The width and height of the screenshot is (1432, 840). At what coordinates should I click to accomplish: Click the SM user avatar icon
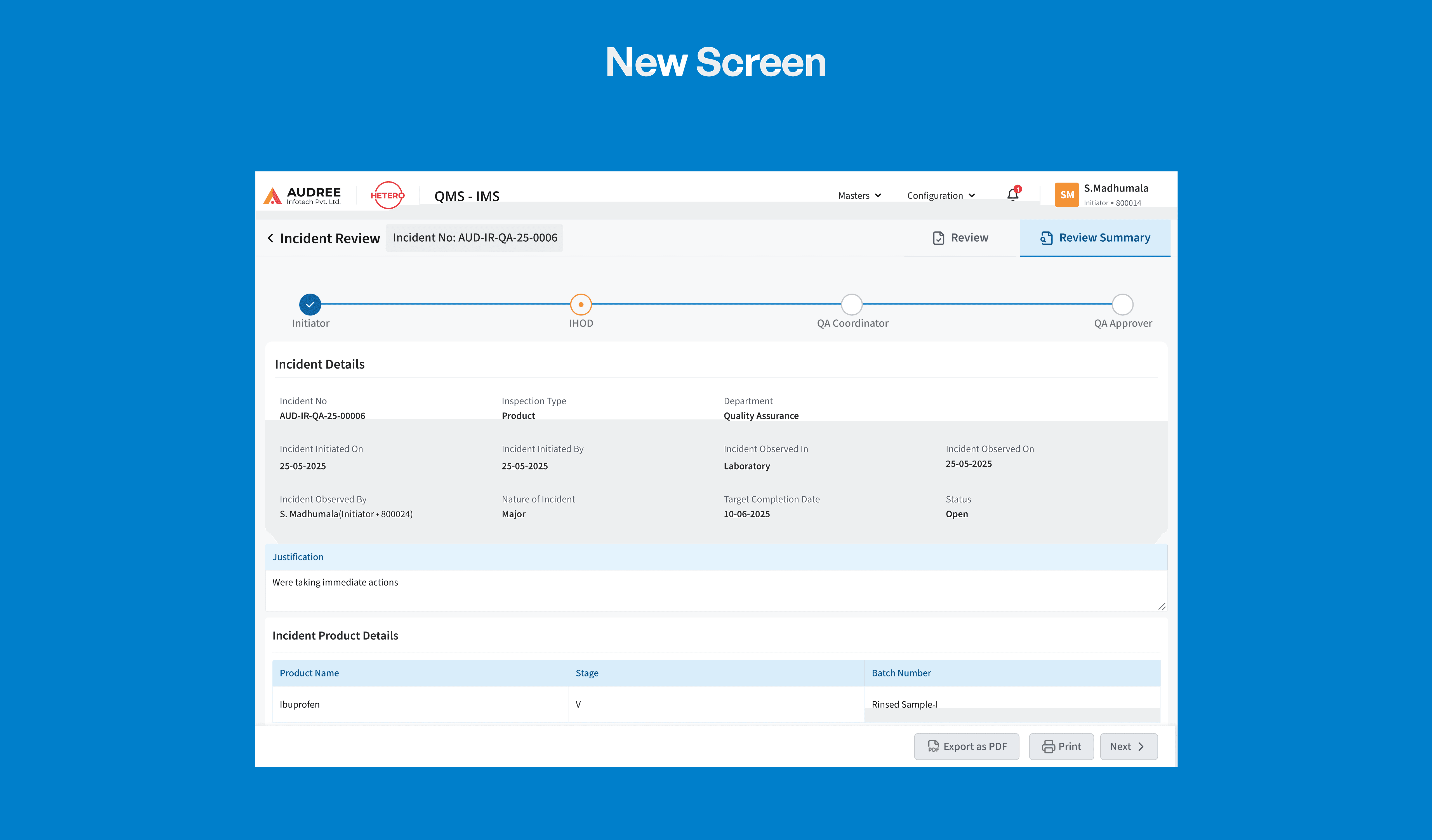coord(1066,195)
